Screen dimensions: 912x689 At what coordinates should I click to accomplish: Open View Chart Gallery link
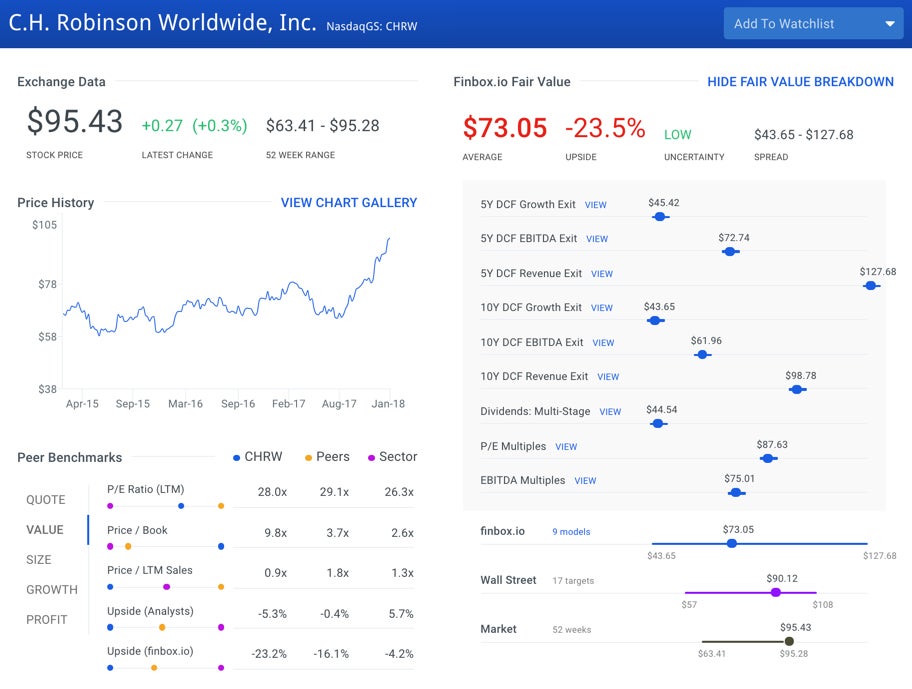click(x=348, y=203)
